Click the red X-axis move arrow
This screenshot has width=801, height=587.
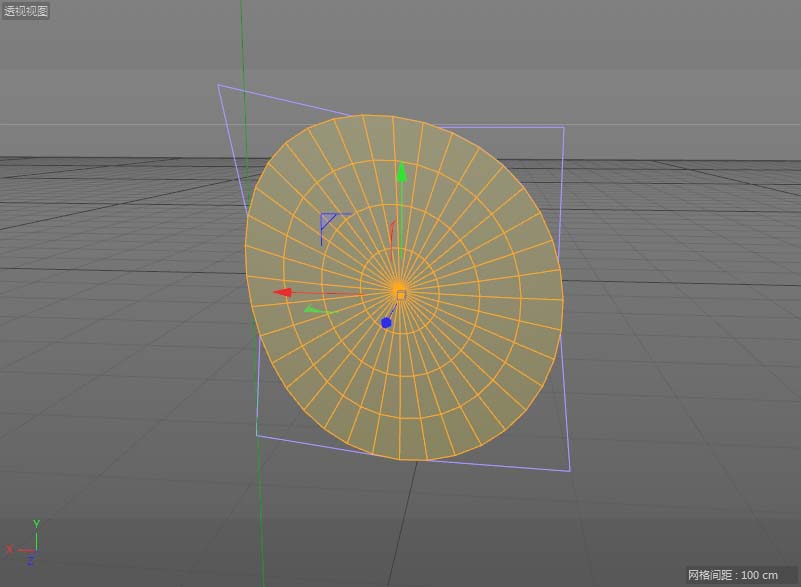pos(282,292)
